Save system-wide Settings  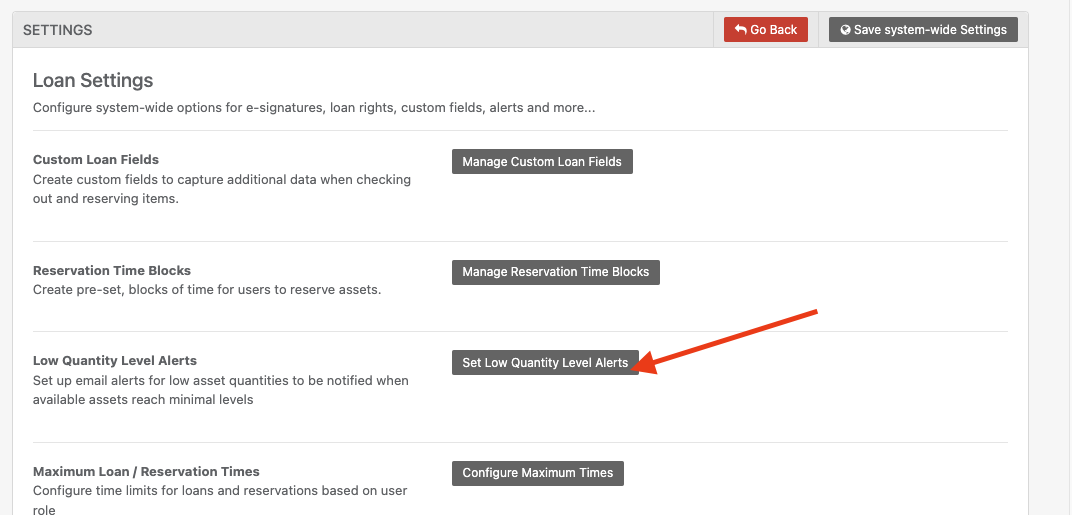pos(923,29)
